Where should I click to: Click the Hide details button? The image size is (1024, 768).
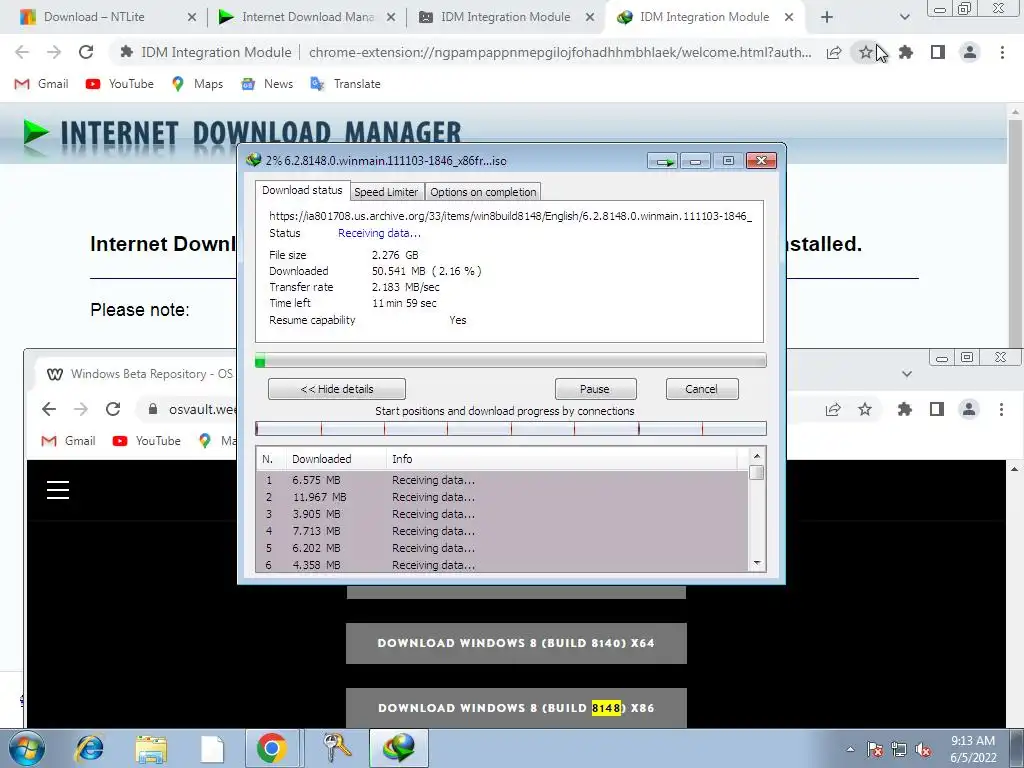337,389
